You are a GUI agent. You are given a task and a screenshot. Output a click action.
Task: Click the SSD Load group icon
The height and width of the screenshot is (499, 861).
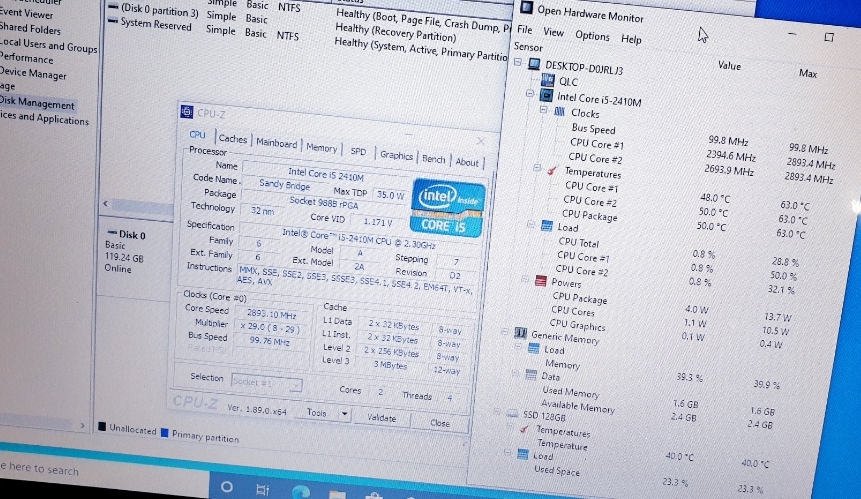(522, 454)
